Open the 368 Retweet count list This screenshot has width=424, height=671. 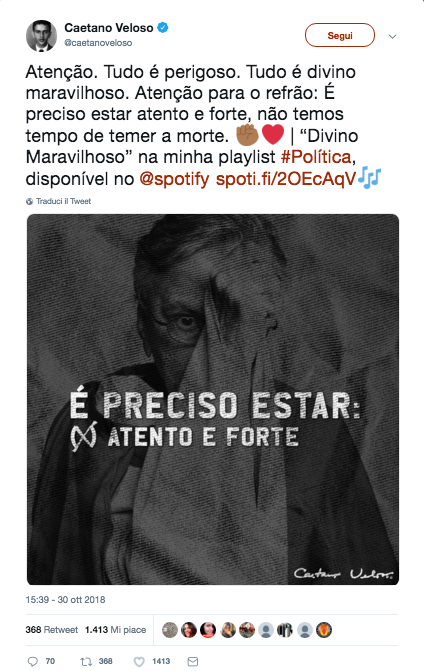pos(52,630)
